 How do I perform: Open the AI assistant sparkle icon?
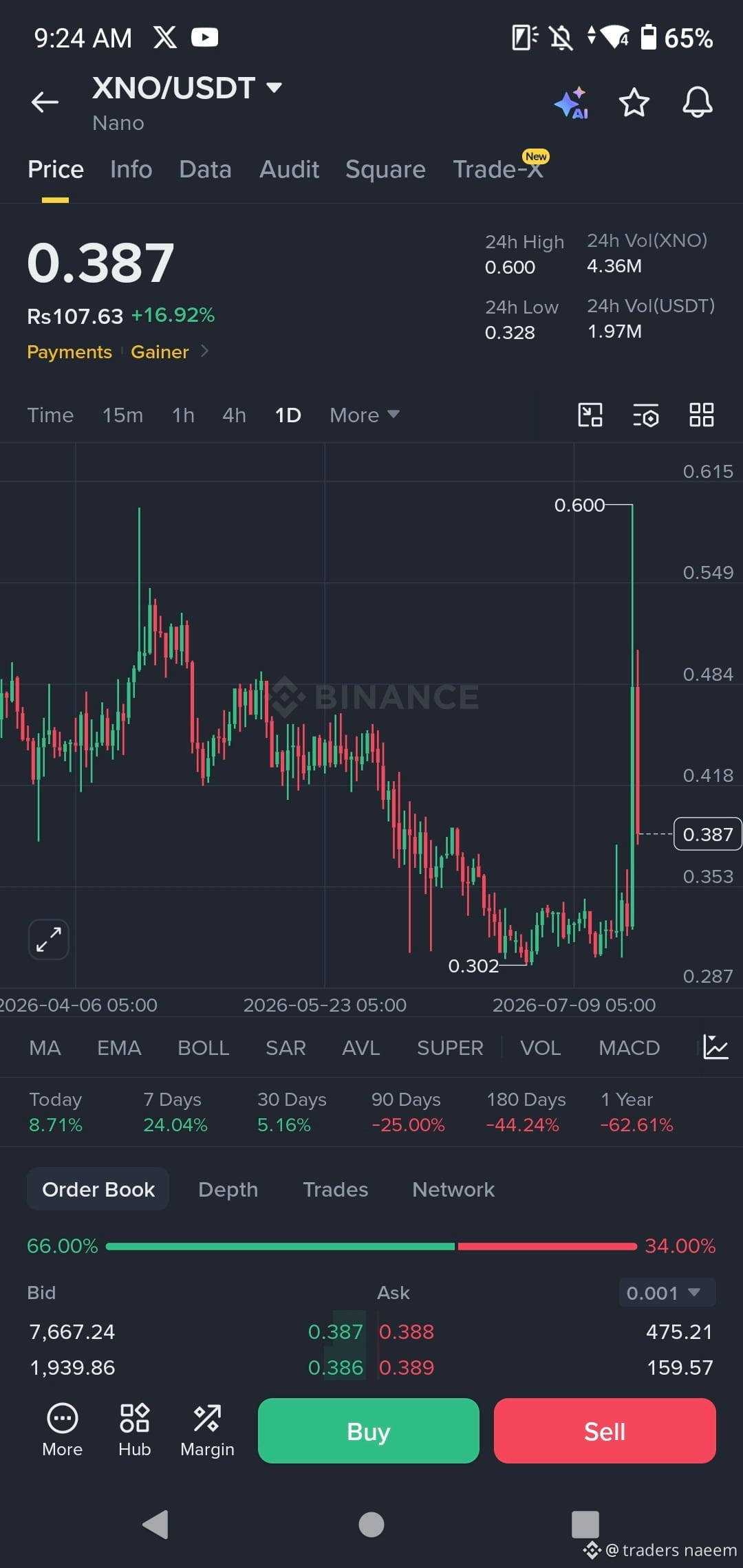571,103
